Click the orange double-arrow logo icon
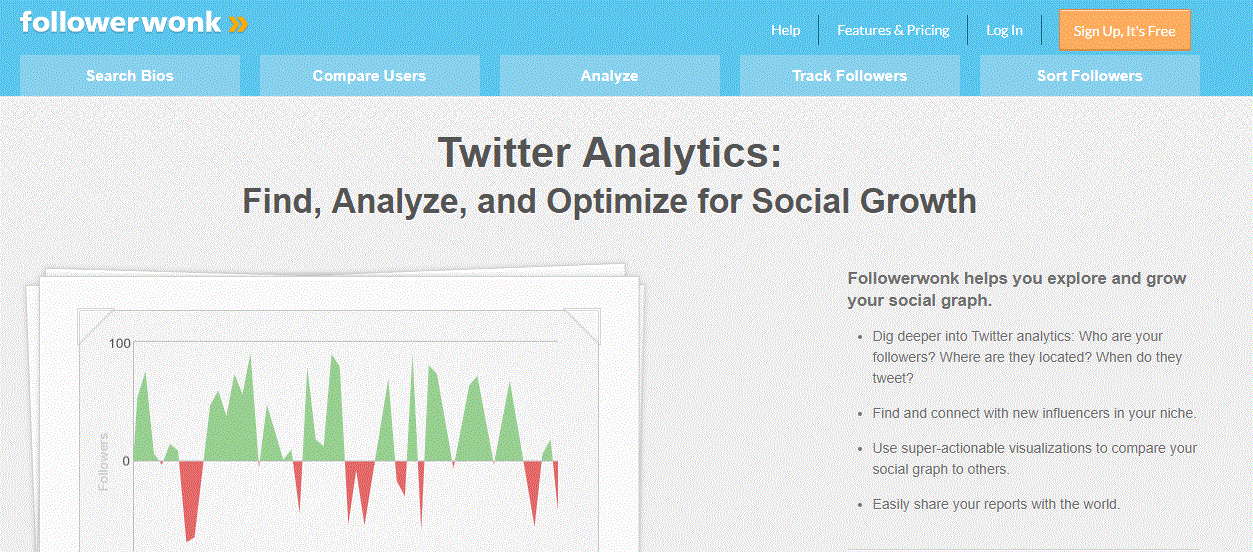 (x=238, y=24)
